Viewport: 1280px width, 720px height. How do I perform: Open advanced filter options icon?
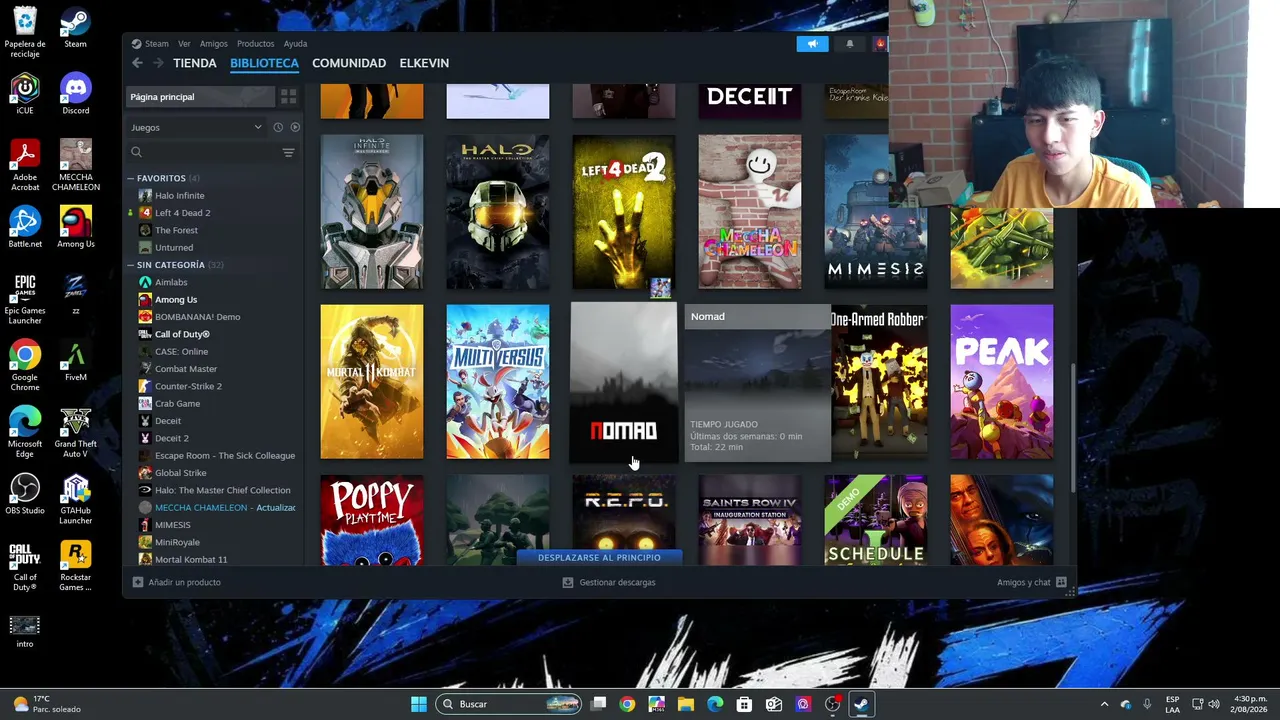click(x=288, y=152)
